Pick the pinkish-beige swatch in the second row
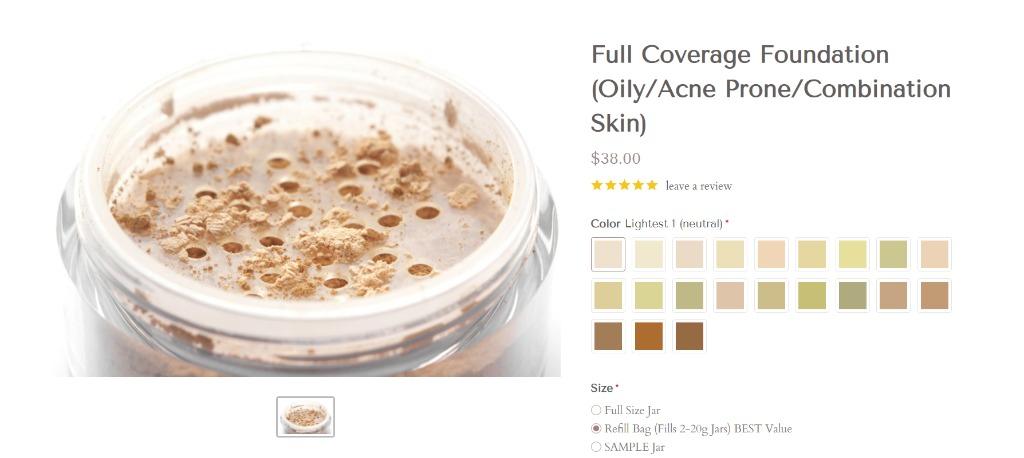Image resolution: width=1024 pixels, height=458 pixels. (x=730, y=295)
